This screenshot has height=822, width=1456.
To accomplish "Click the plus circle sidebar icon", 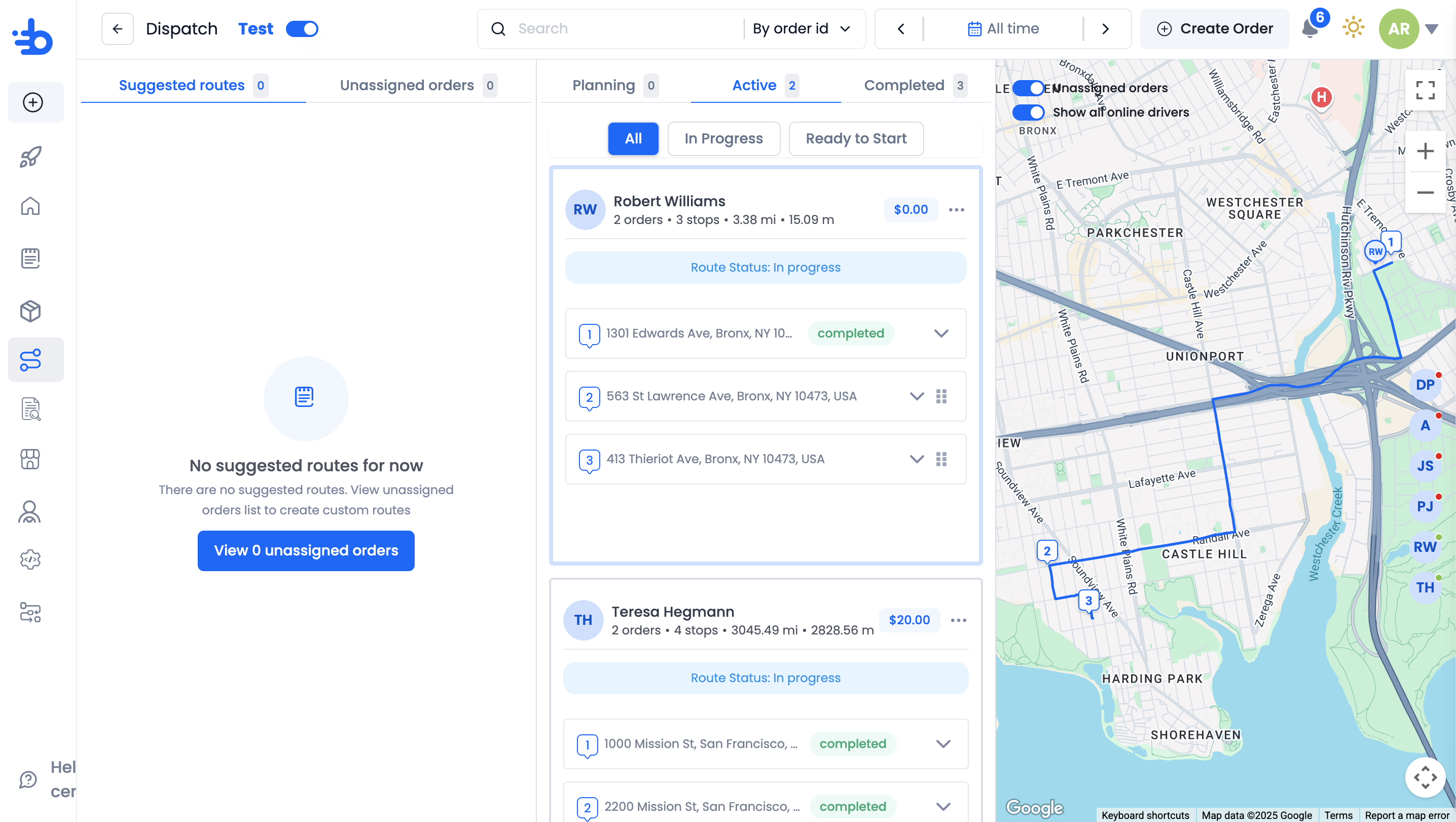I will pyautogui.click(x=33, y=102).
